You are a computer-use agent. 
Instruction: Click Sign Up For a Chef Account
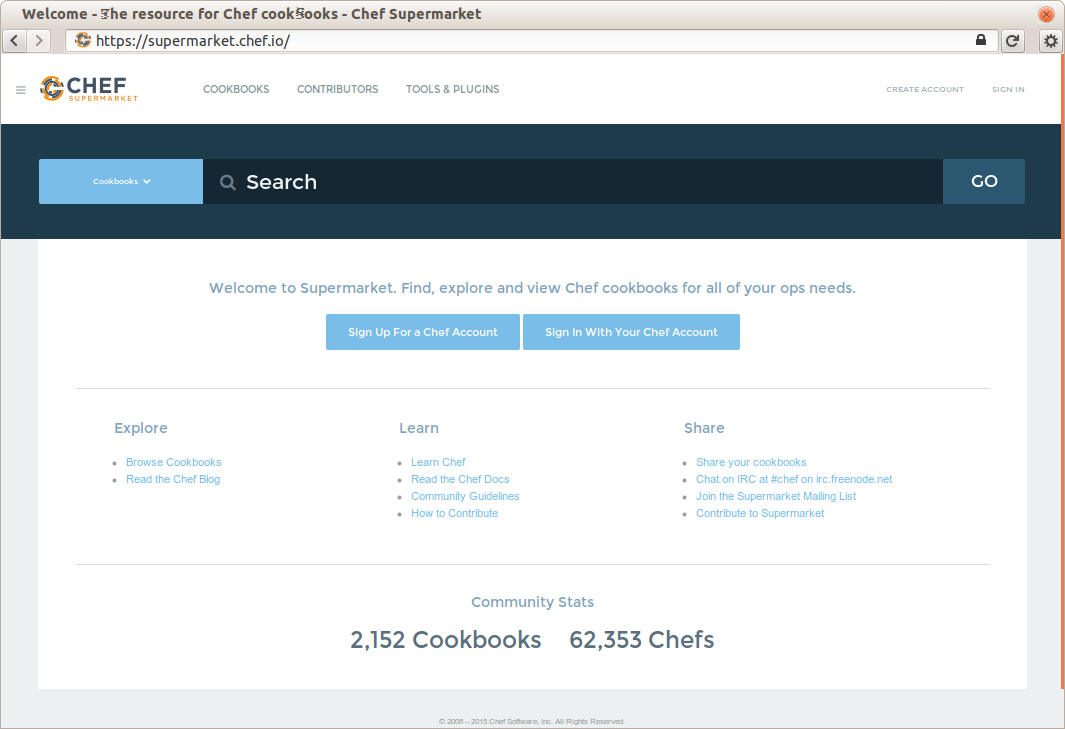pyautogui.click(x=422, y=332)
